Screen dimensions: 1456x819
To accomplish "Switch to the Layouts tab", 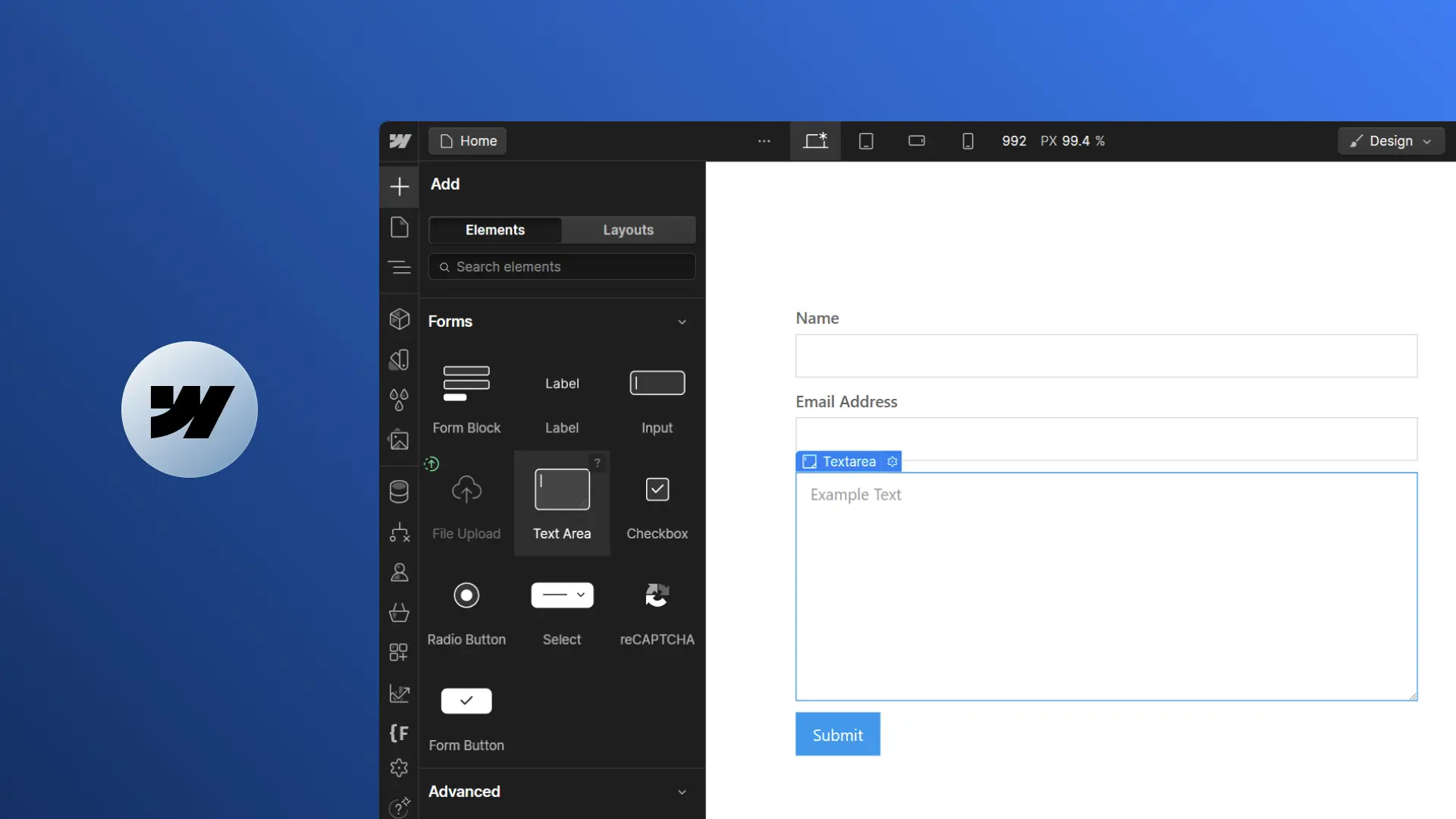I will pos(629,230).
